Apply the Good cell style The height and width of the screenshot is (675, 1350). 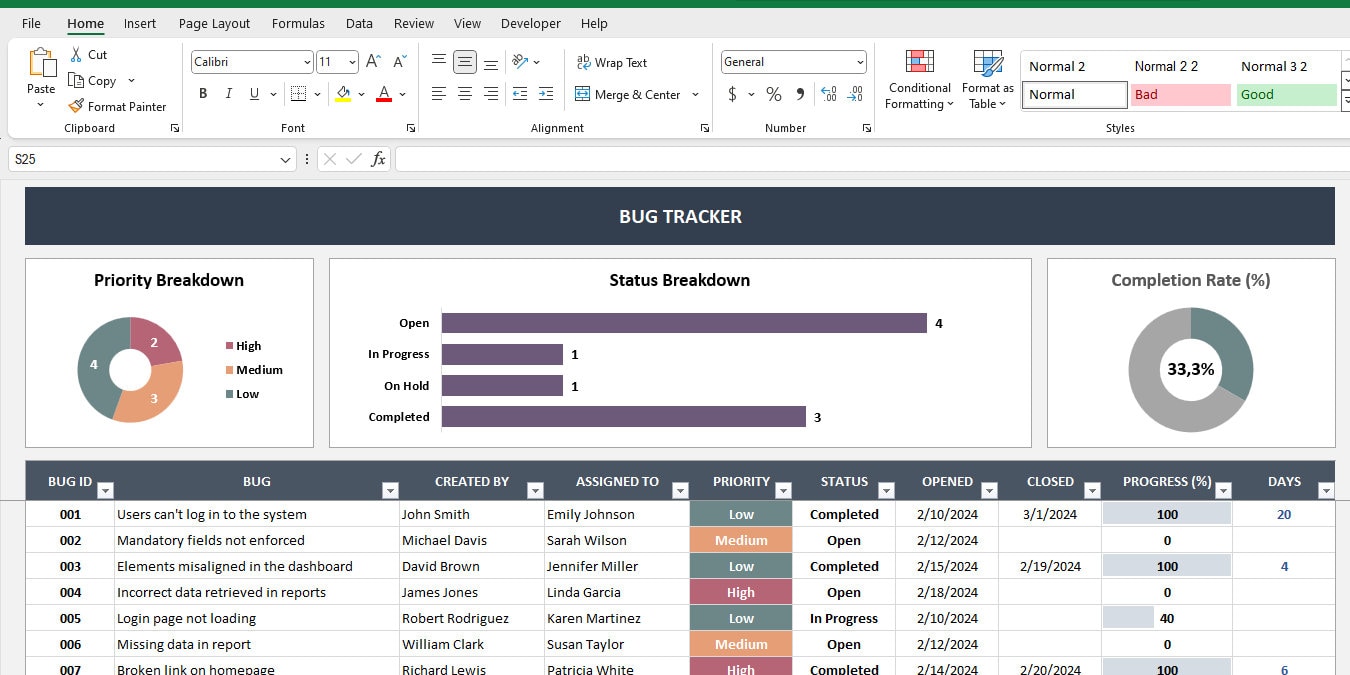point(1286,94)
